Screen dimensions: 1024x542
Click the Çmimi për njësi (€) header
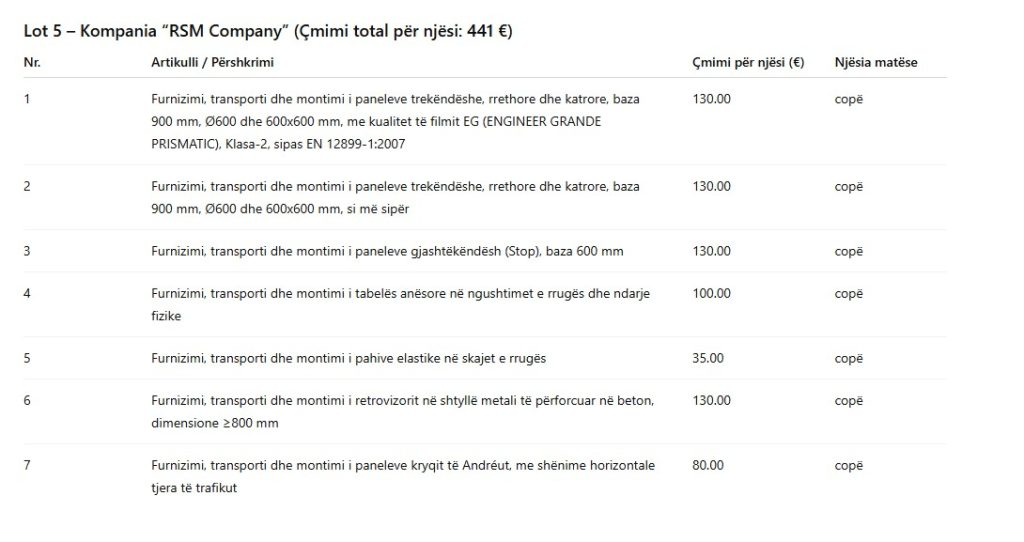748,62
